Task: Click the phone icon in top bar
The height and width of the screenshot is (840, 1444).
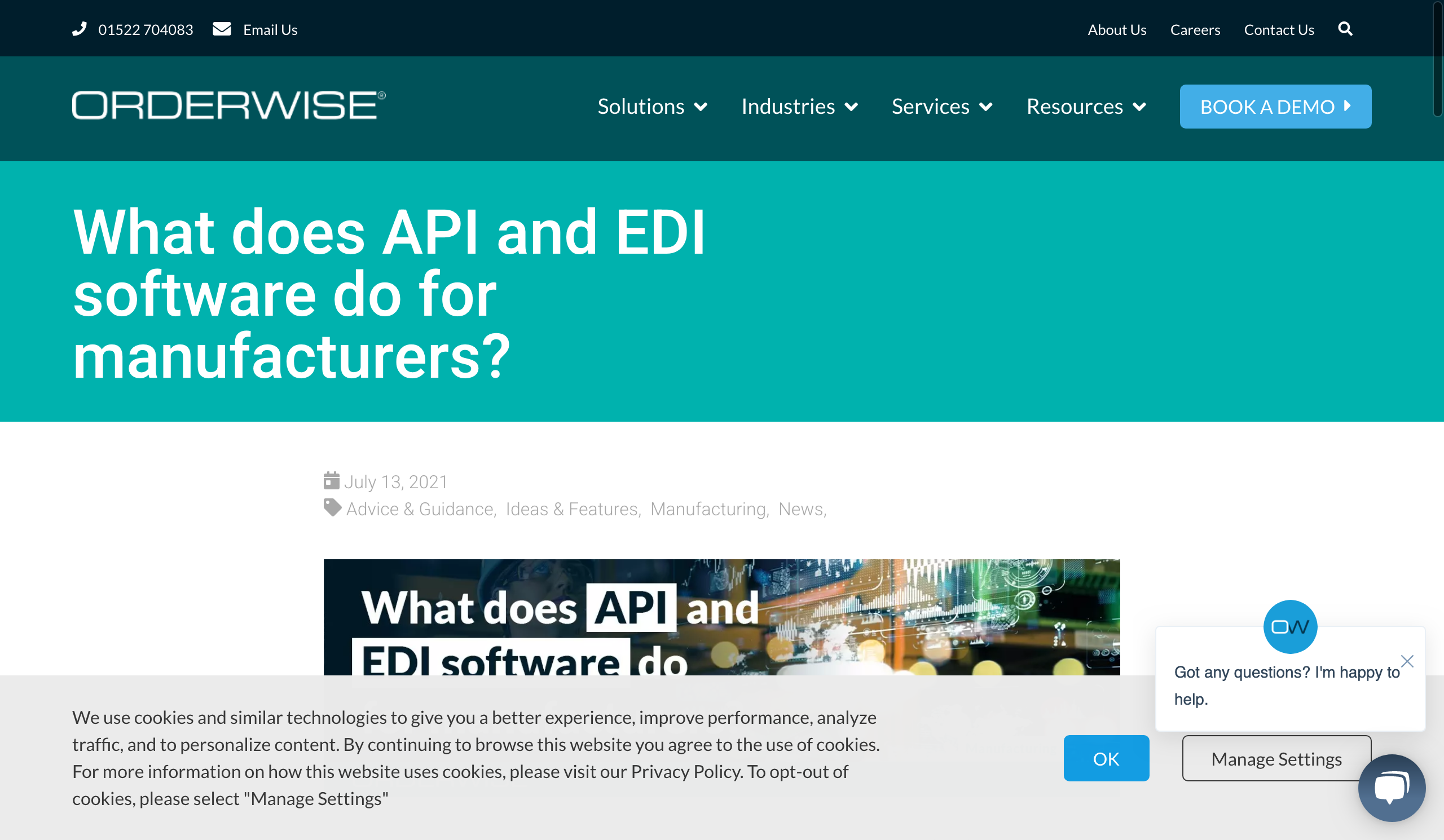Action: [80, 29]
